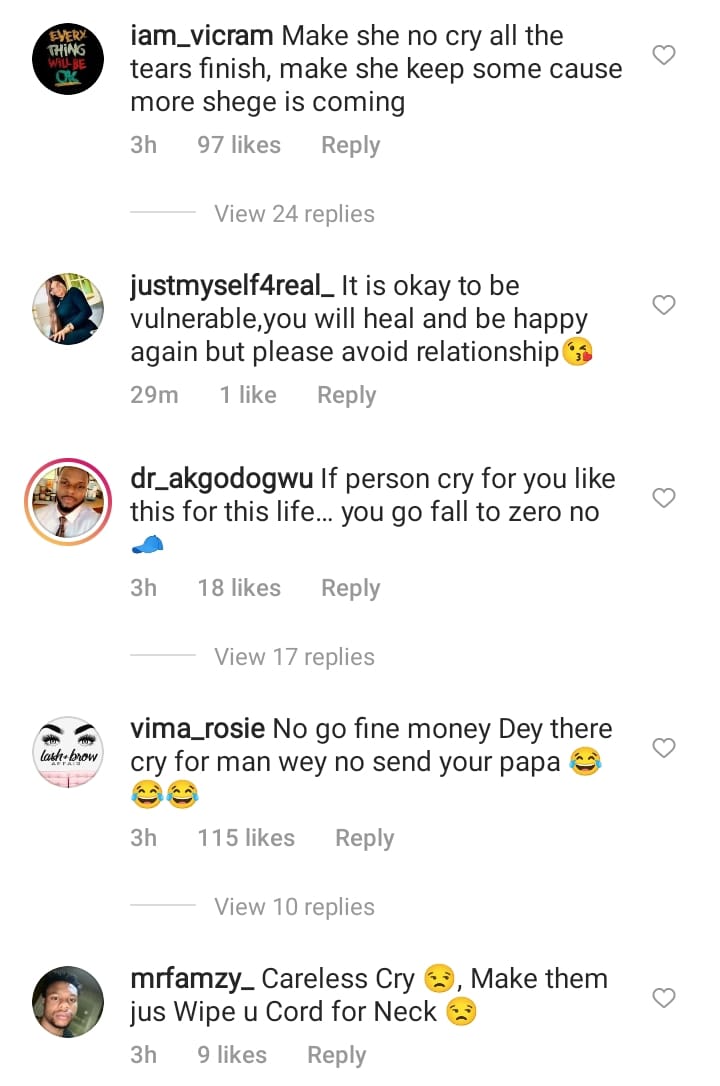Reply to justmyself4real_'s comment

click(346, 395)
